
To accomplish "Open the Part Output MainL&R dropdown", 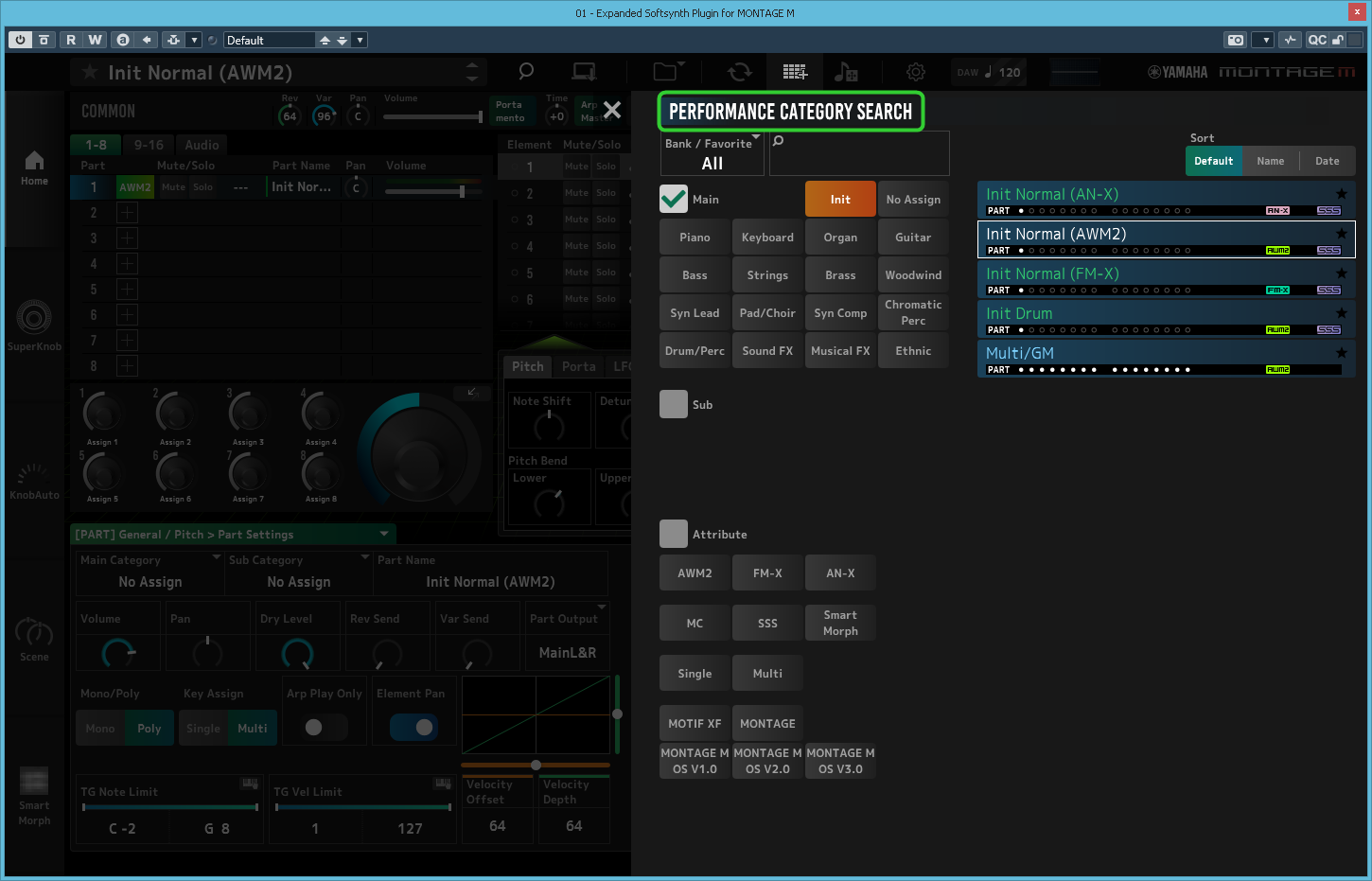I will click(567, 636).
